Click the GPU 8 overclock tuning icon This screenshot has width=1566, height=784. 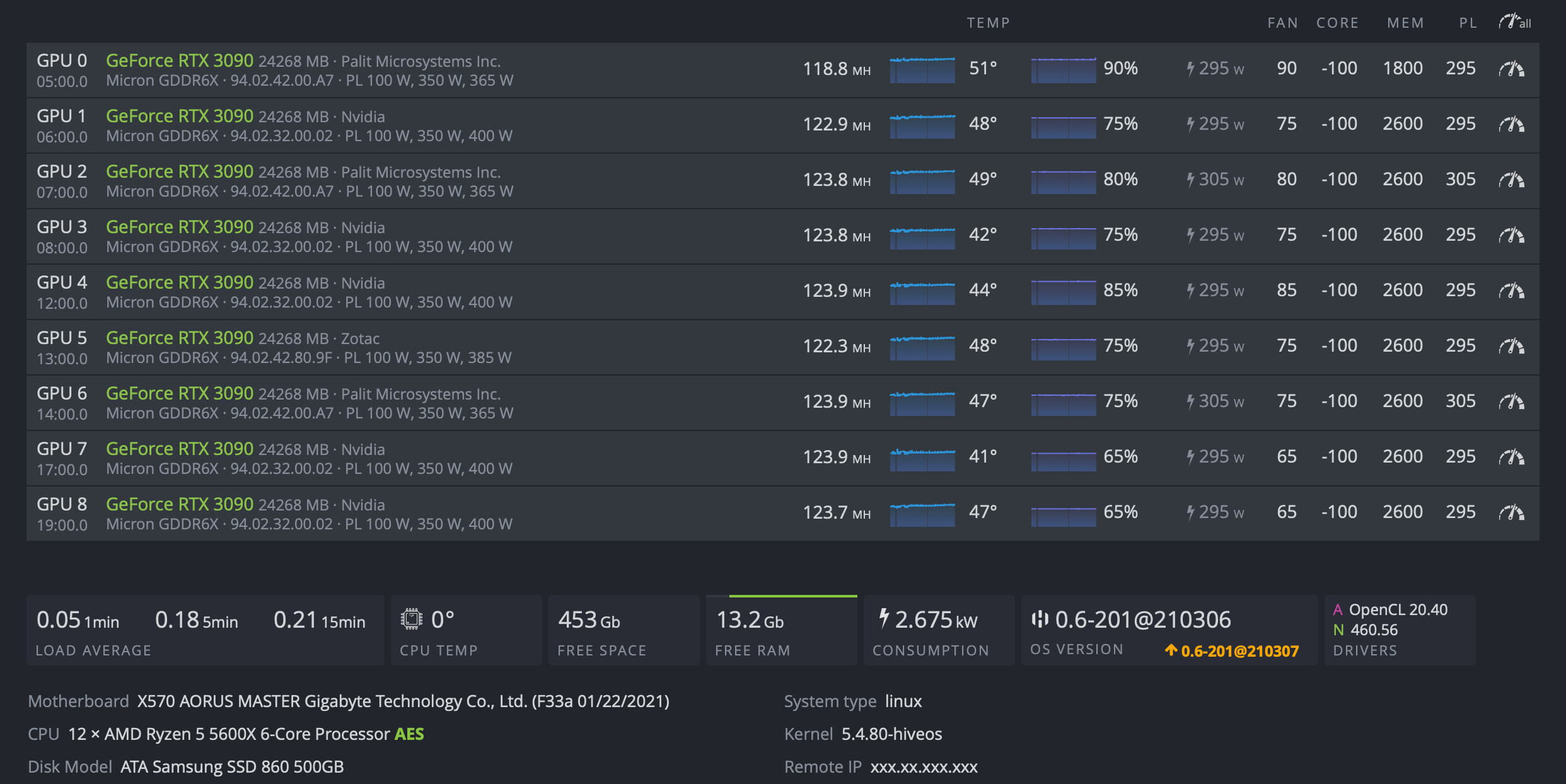click(x=1511, y=512)
